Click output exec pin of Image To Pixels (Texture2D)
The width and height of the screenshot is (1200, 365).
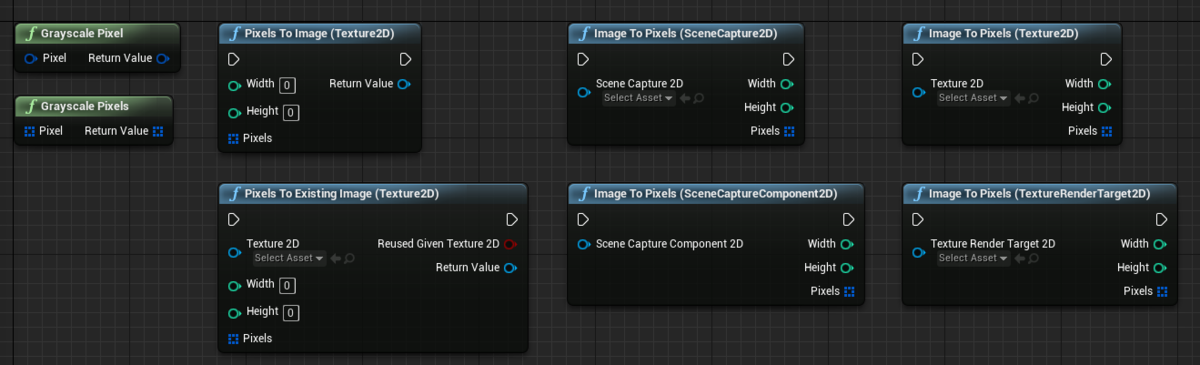click(x=1106, y=59)
